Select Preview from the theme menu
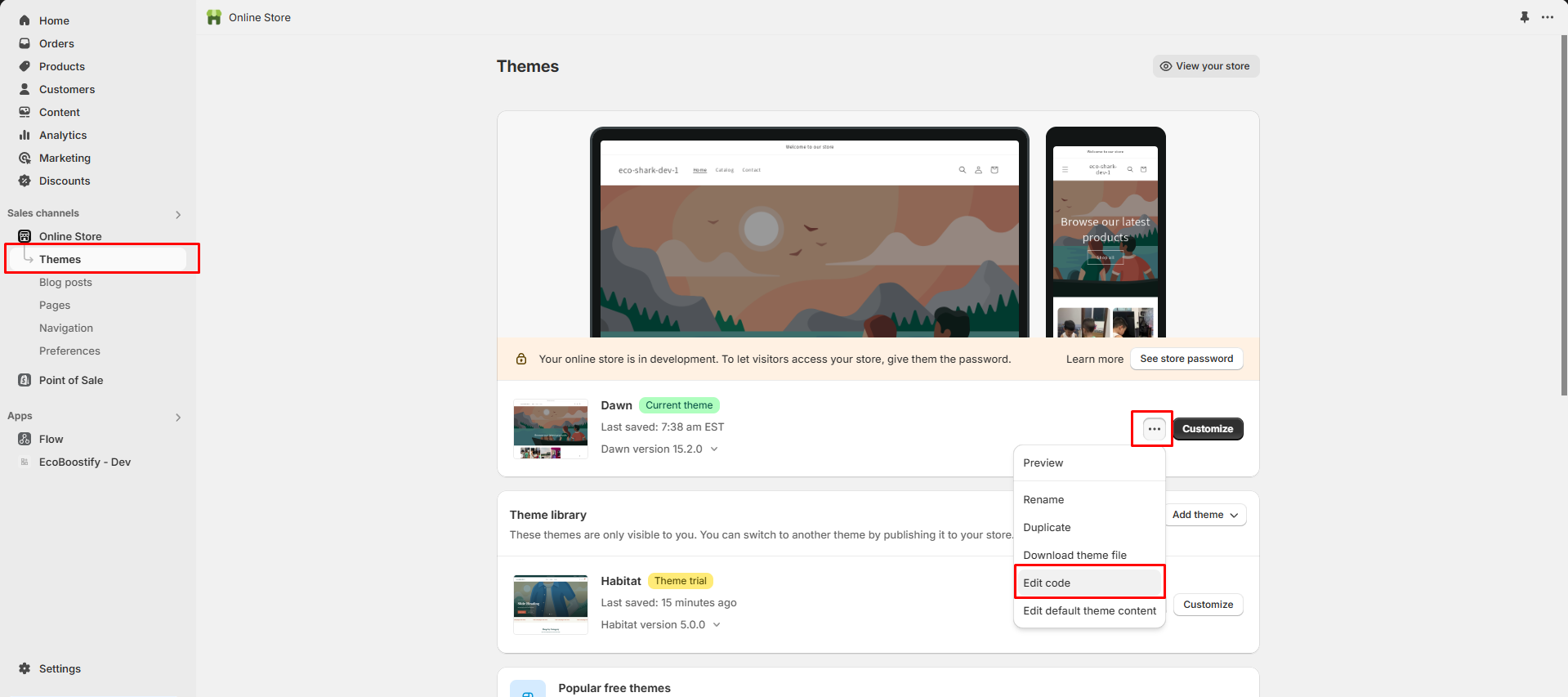The height and width of the screenshot is (697, 1568). point(1089,462)
